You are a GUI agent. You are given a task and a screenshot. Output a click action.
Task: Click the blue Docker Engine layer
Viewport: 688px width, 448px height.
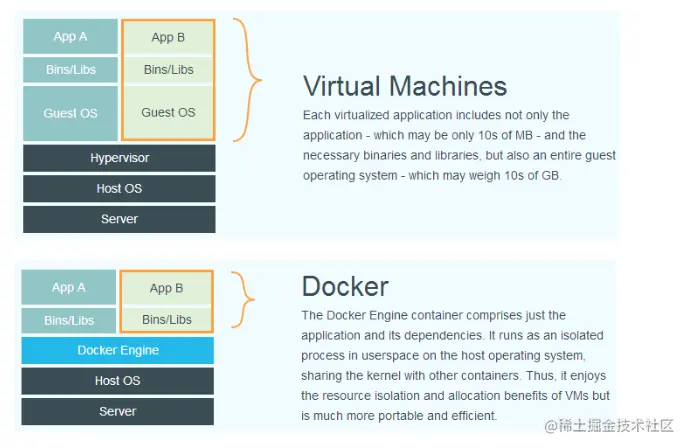(118, 350)
